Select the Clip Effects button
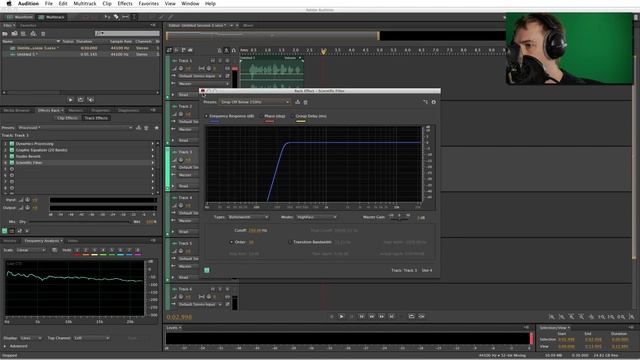Viewport: 640px width, 360px height. tap(67, 118)
